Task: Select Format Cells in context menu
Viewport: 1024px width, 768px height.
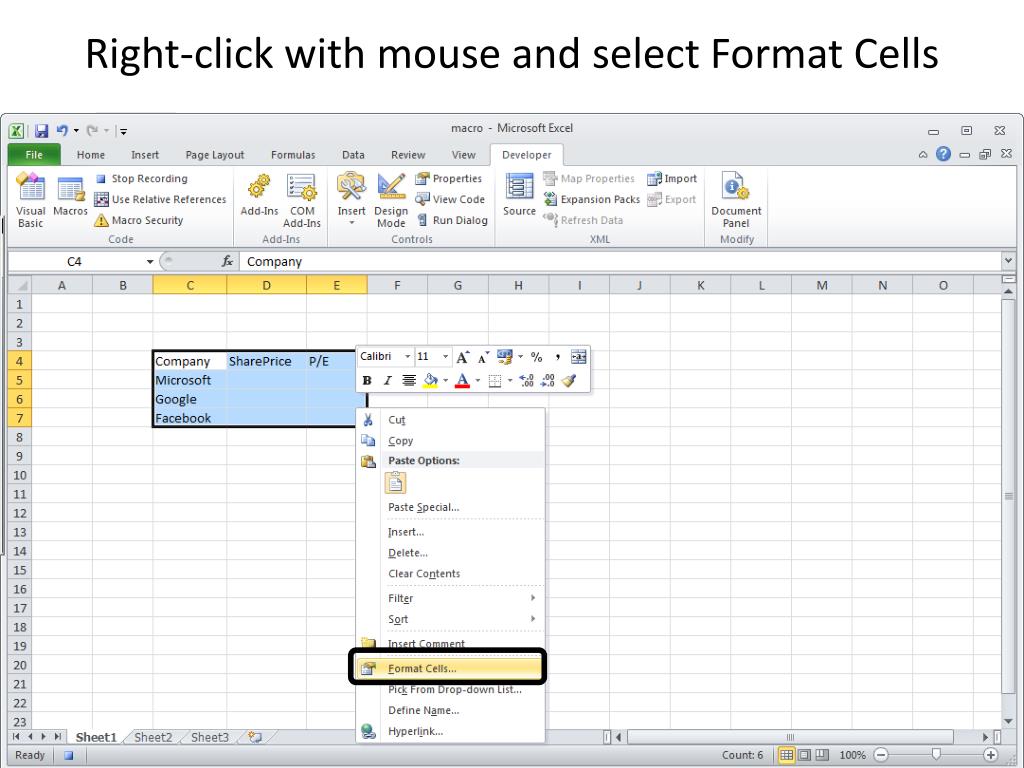Action: tap(449, 669)
